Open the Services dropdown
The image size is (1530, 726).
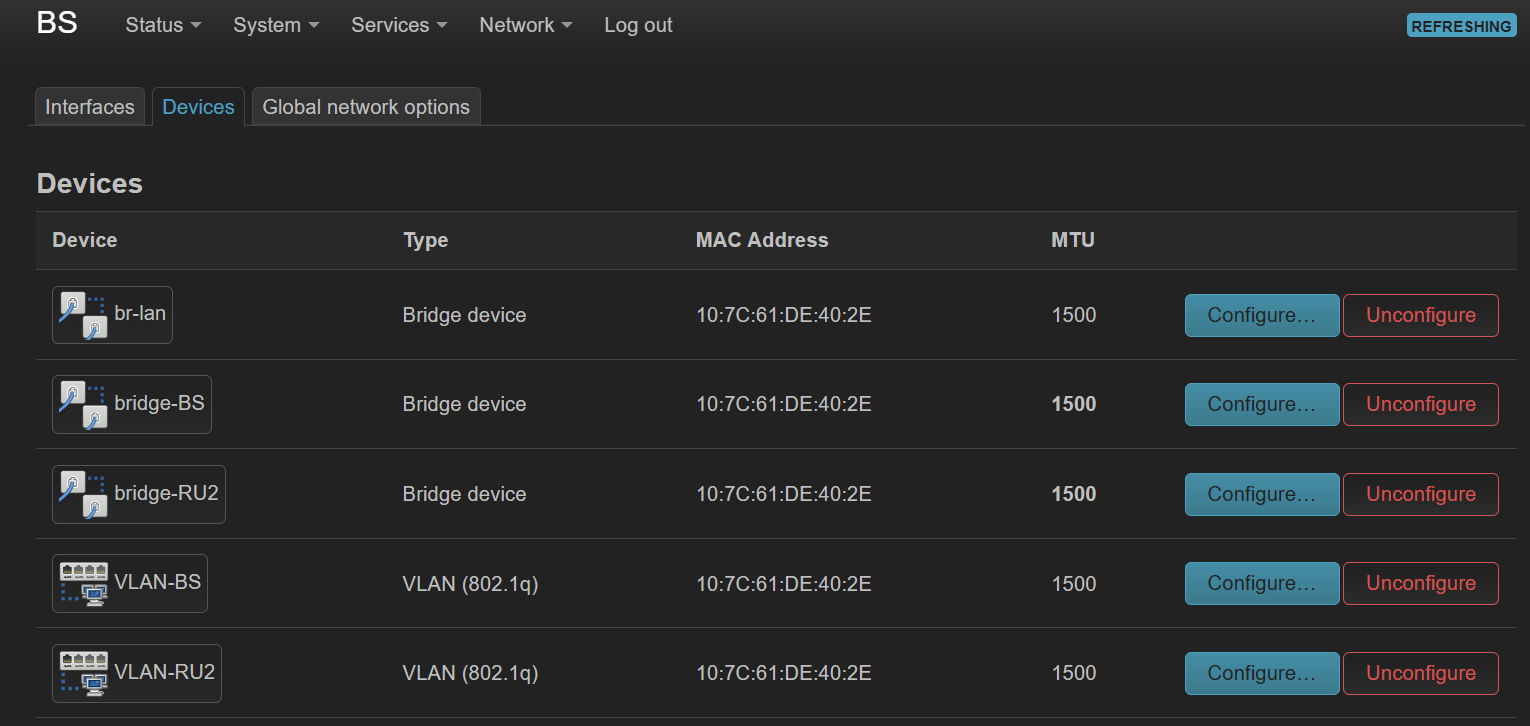pyautogui.click(x=399, y=25)
